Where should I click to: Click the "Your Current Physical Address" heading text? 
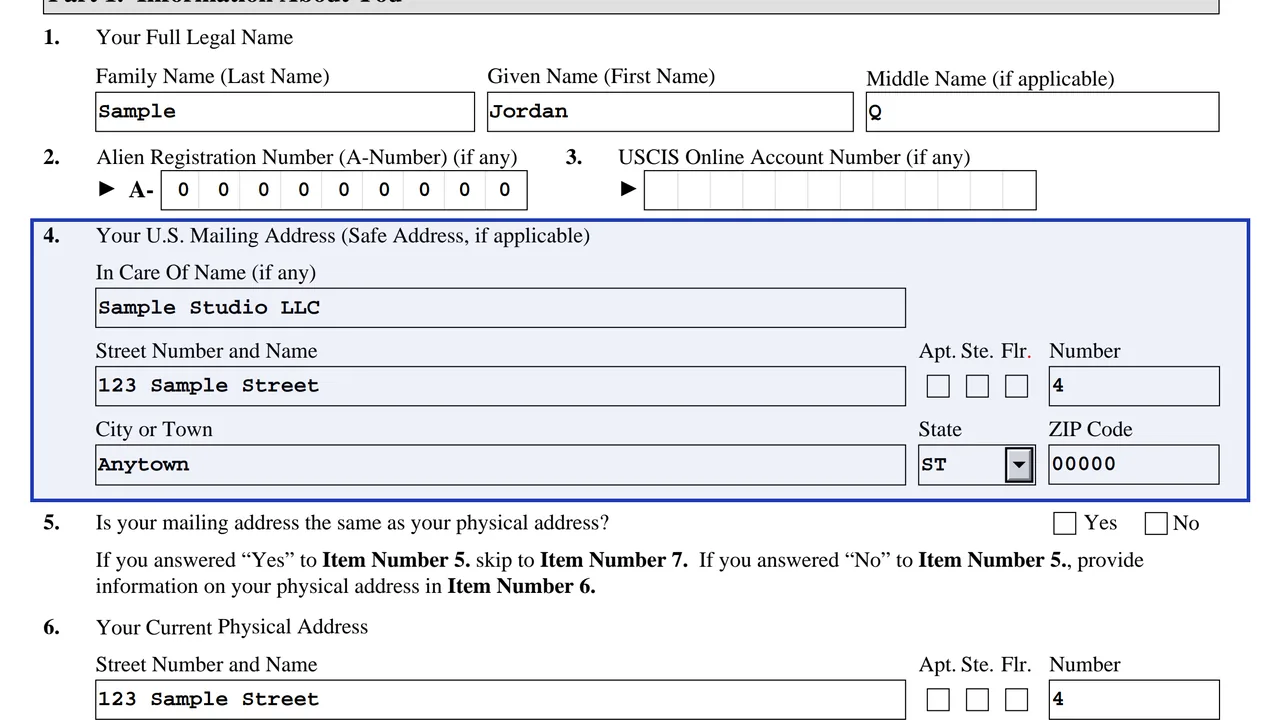(x=232, y=627)
